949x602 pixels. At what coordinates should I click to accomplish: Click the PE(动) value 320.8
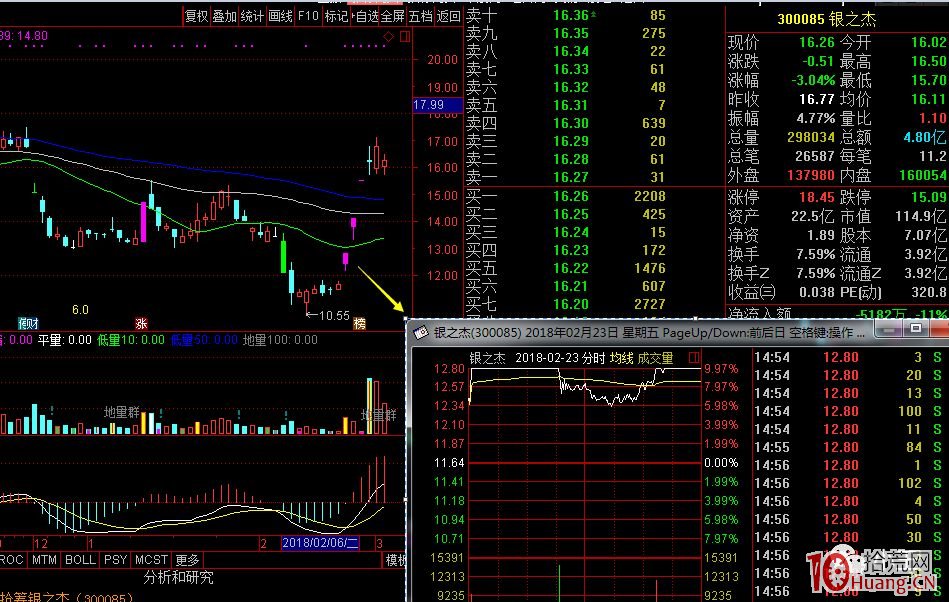coord(927,292)
